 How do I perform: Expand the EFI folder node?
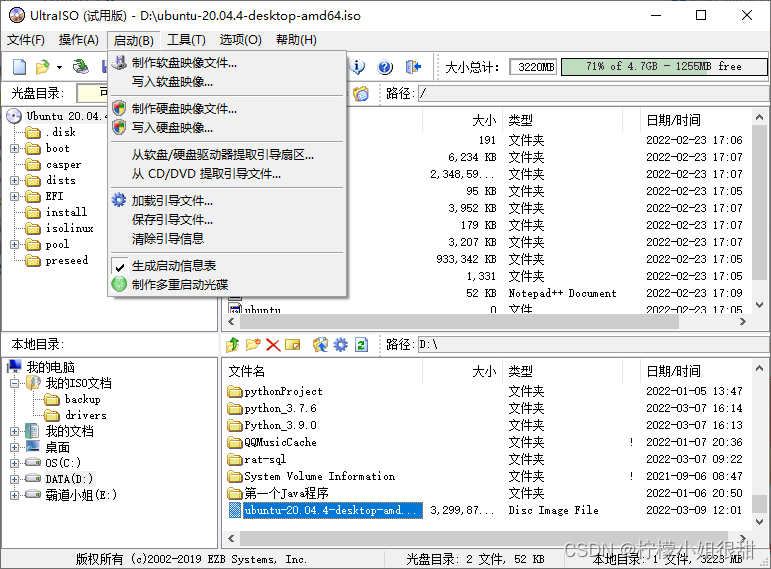[14, 196]
